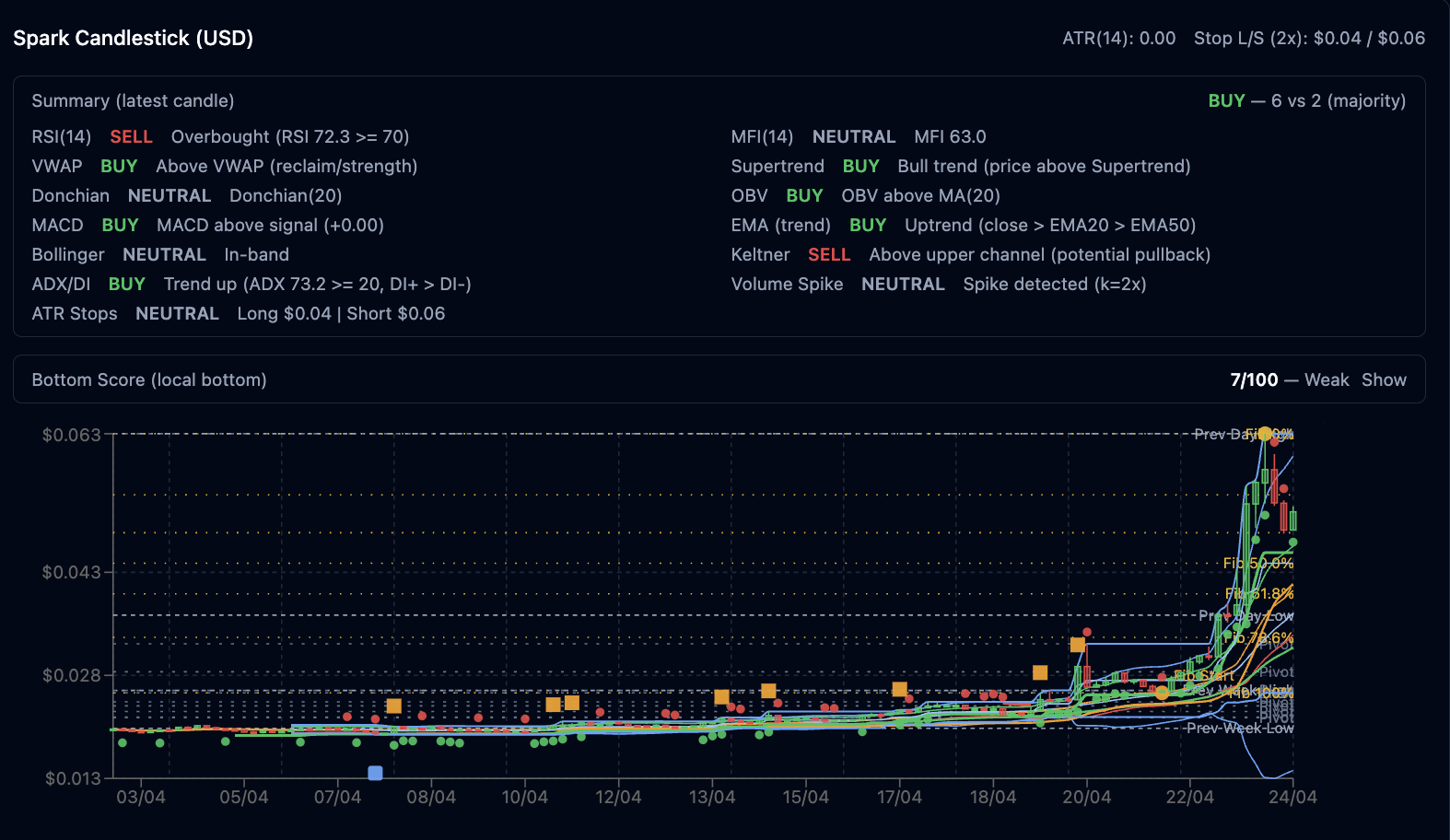Click the 12/04 date on the x-axis

pos(618,797)
